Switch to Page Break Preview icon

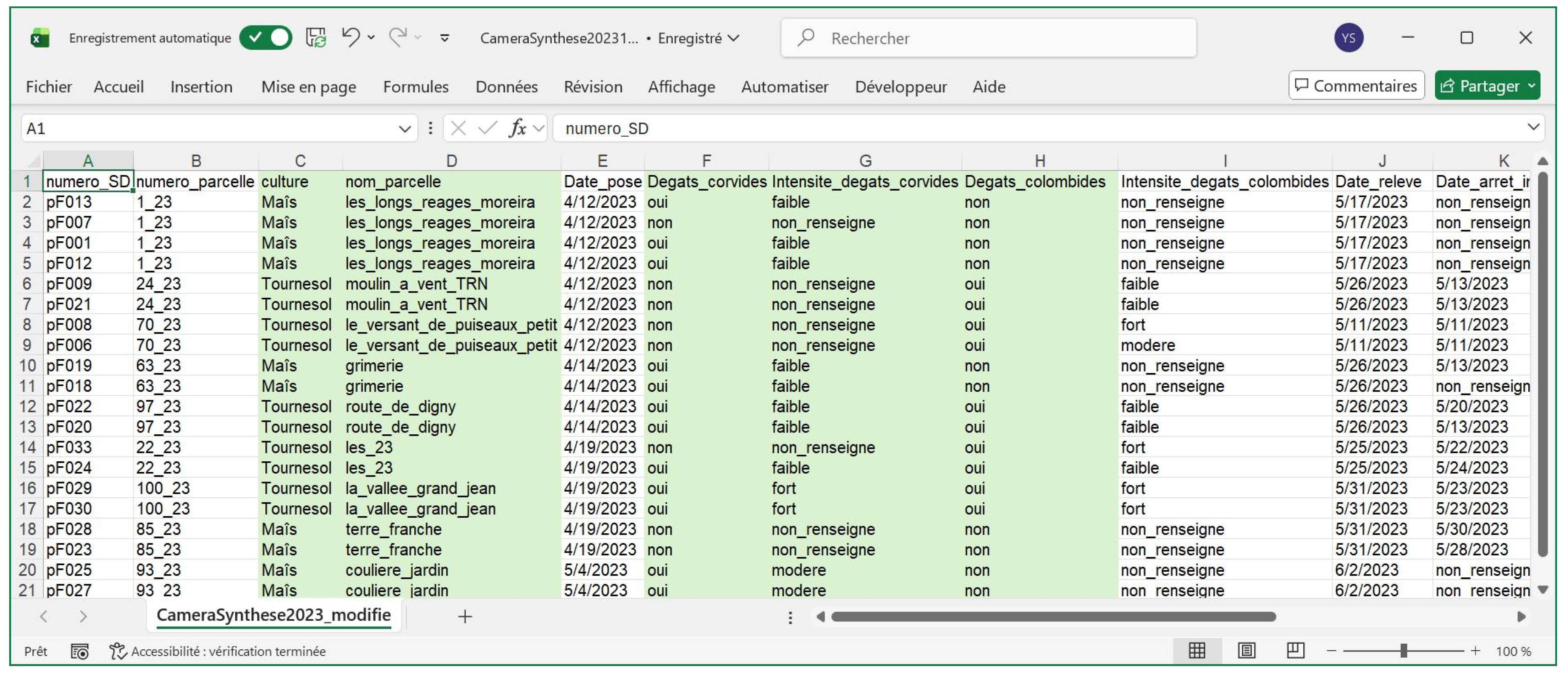coord(1295,651)
